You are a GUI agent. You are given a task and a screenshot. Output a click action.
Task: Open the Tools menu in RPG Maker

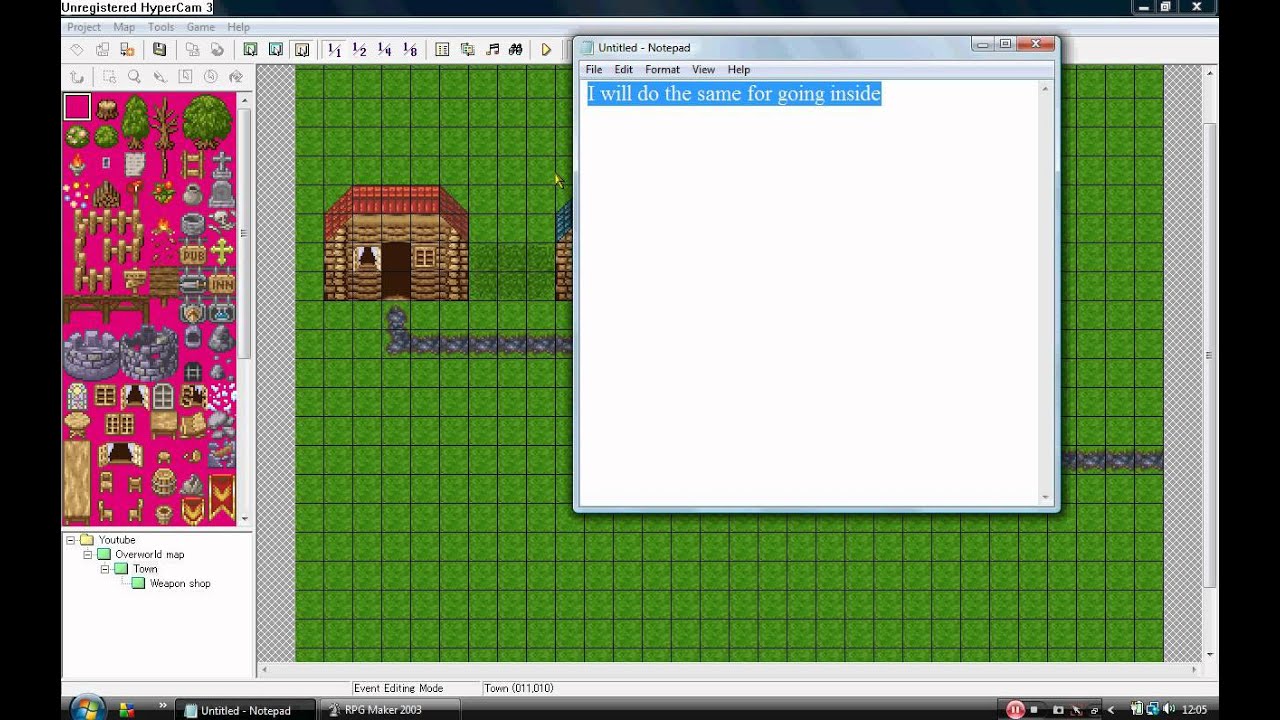(161, 27)
